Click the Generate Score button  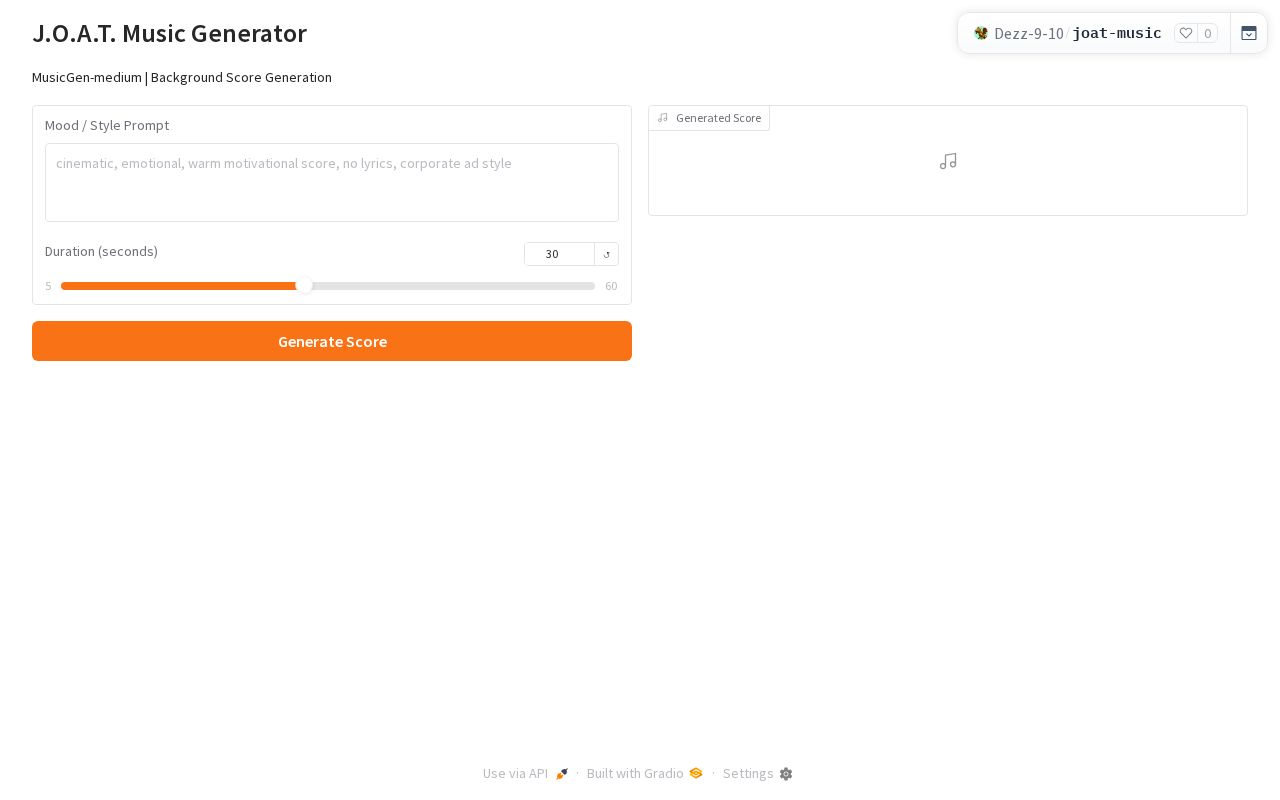pyautogui.click(x=332, y=341)
